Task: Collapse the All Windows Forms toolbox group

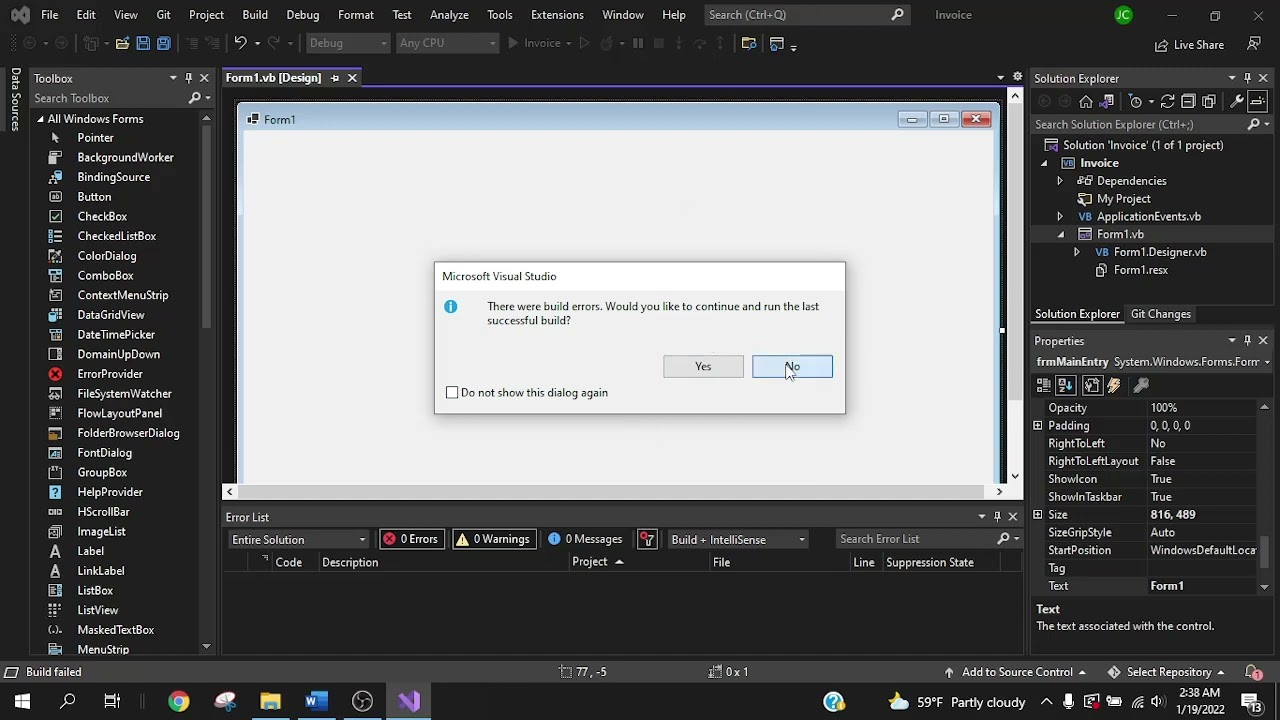Action: click(x=40, y=119)
